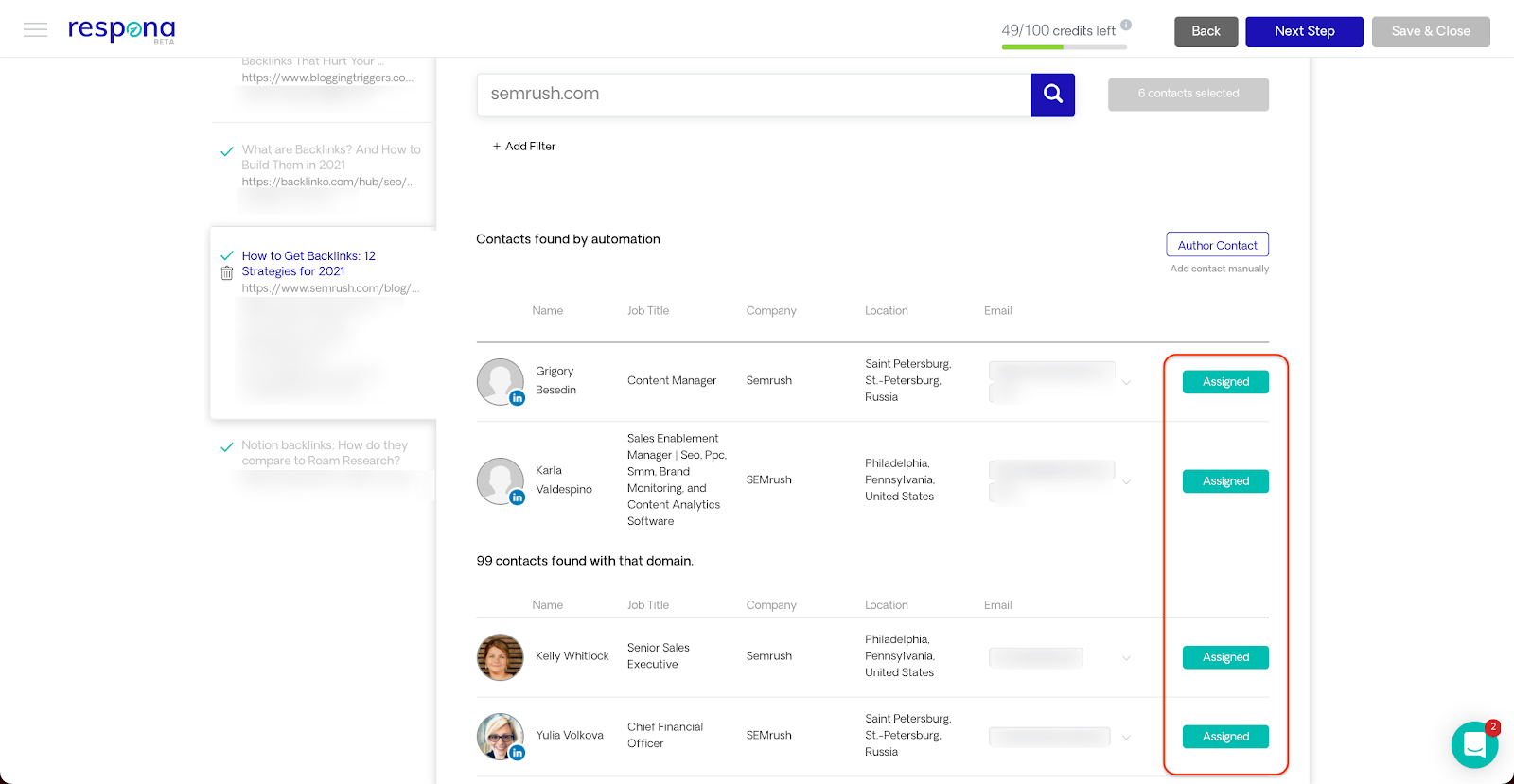This screenshot has height=784, width=1514.
Task: Open the chat support widget
Action: click(x=1474, y=745)
